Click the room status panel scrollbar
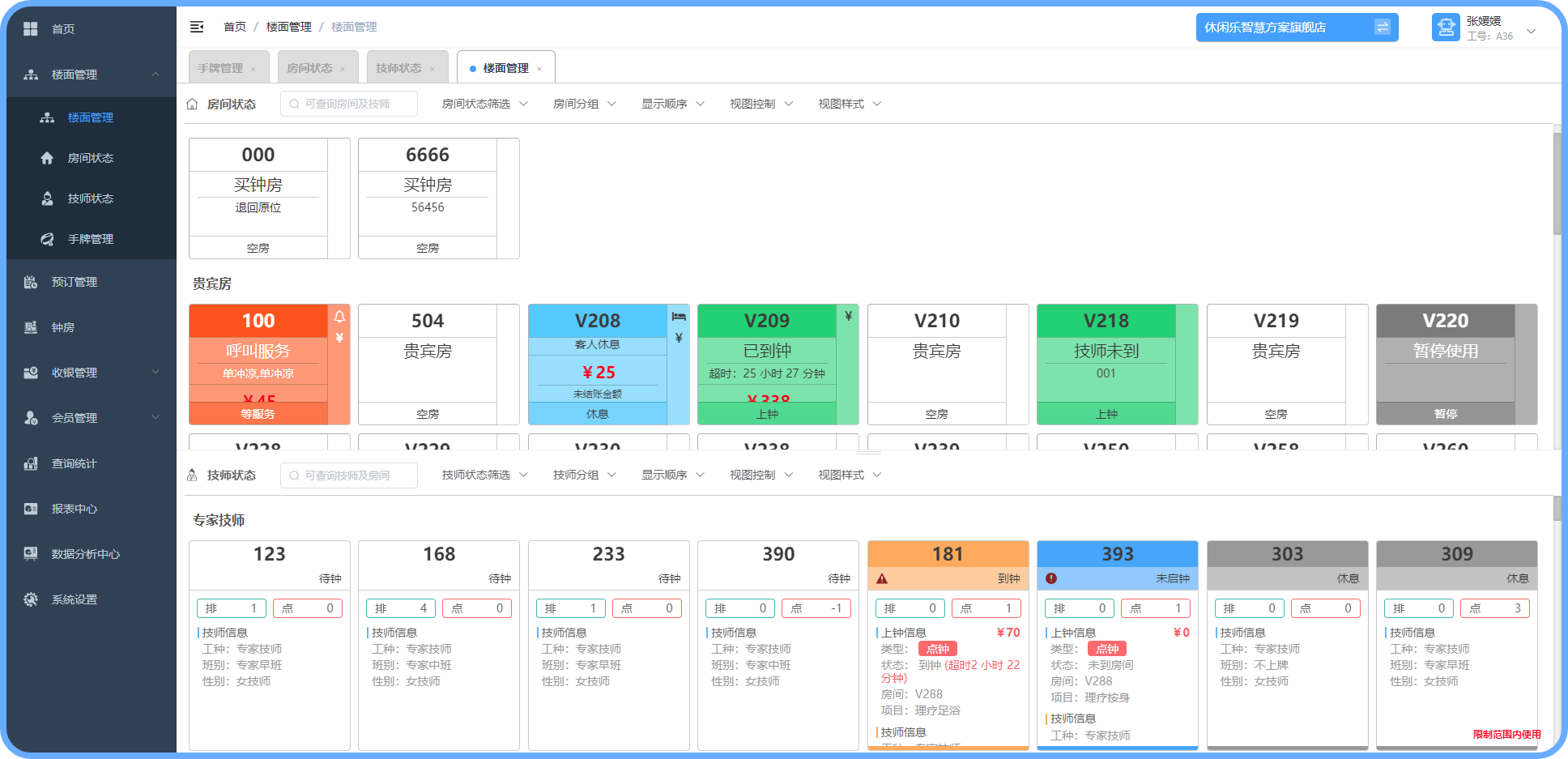This screenshot has height=759, width=1568. [x=1557, y=183]
